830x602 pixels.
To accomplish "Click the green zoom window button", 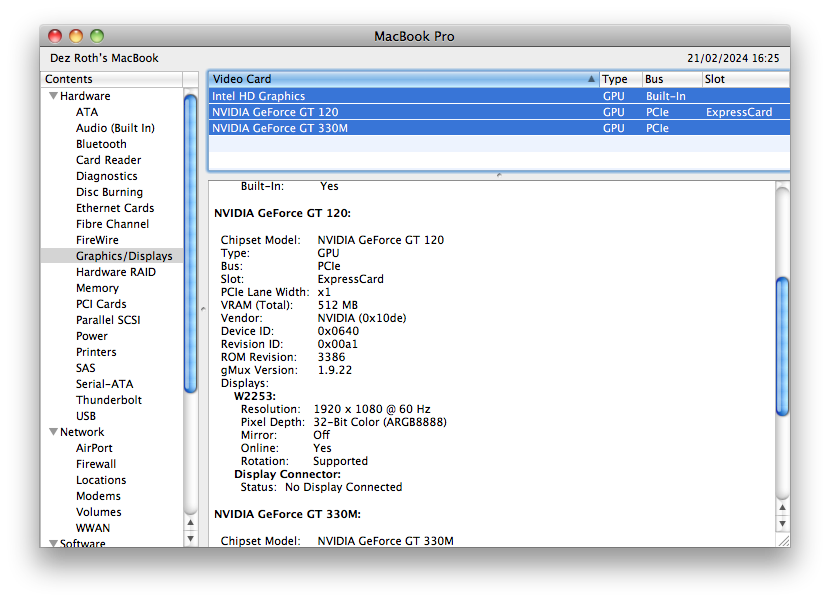I will click(x=97, y=35).
